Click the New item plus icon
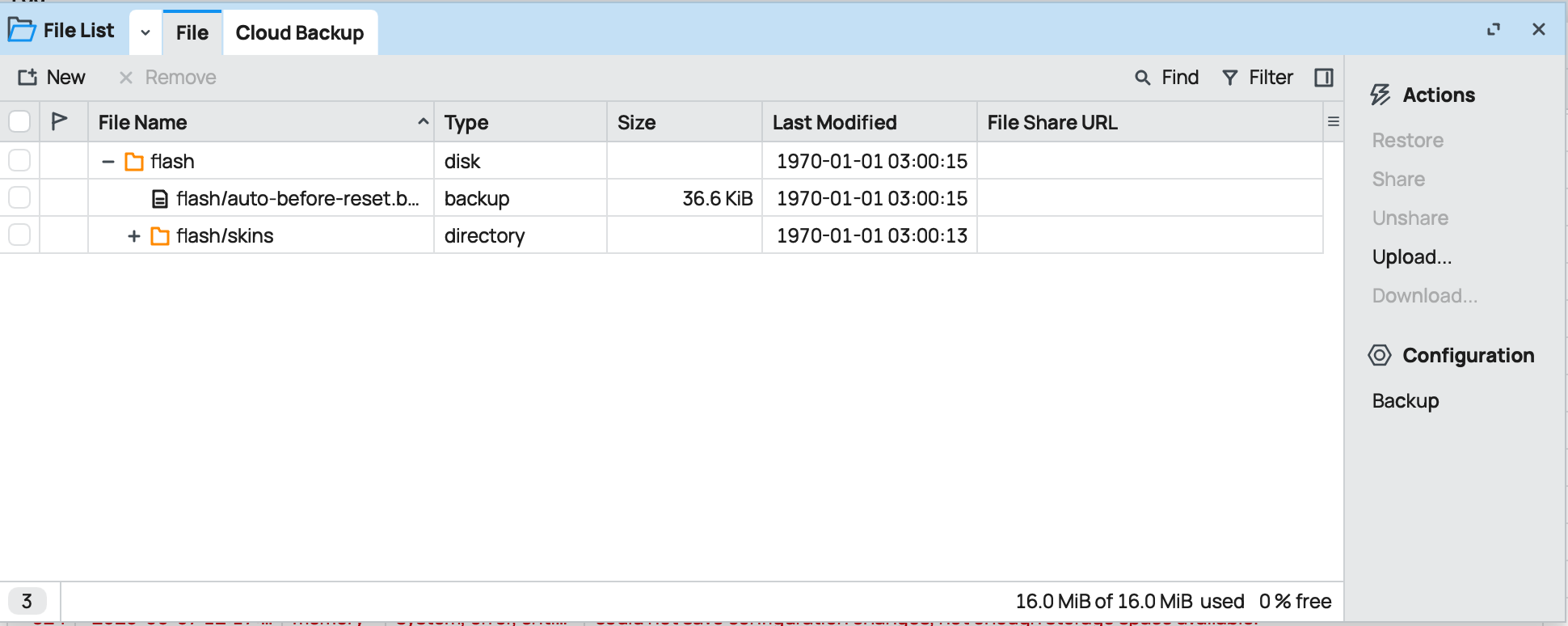Viewport: 1568px width, 626px height. (x=27, y=77)
